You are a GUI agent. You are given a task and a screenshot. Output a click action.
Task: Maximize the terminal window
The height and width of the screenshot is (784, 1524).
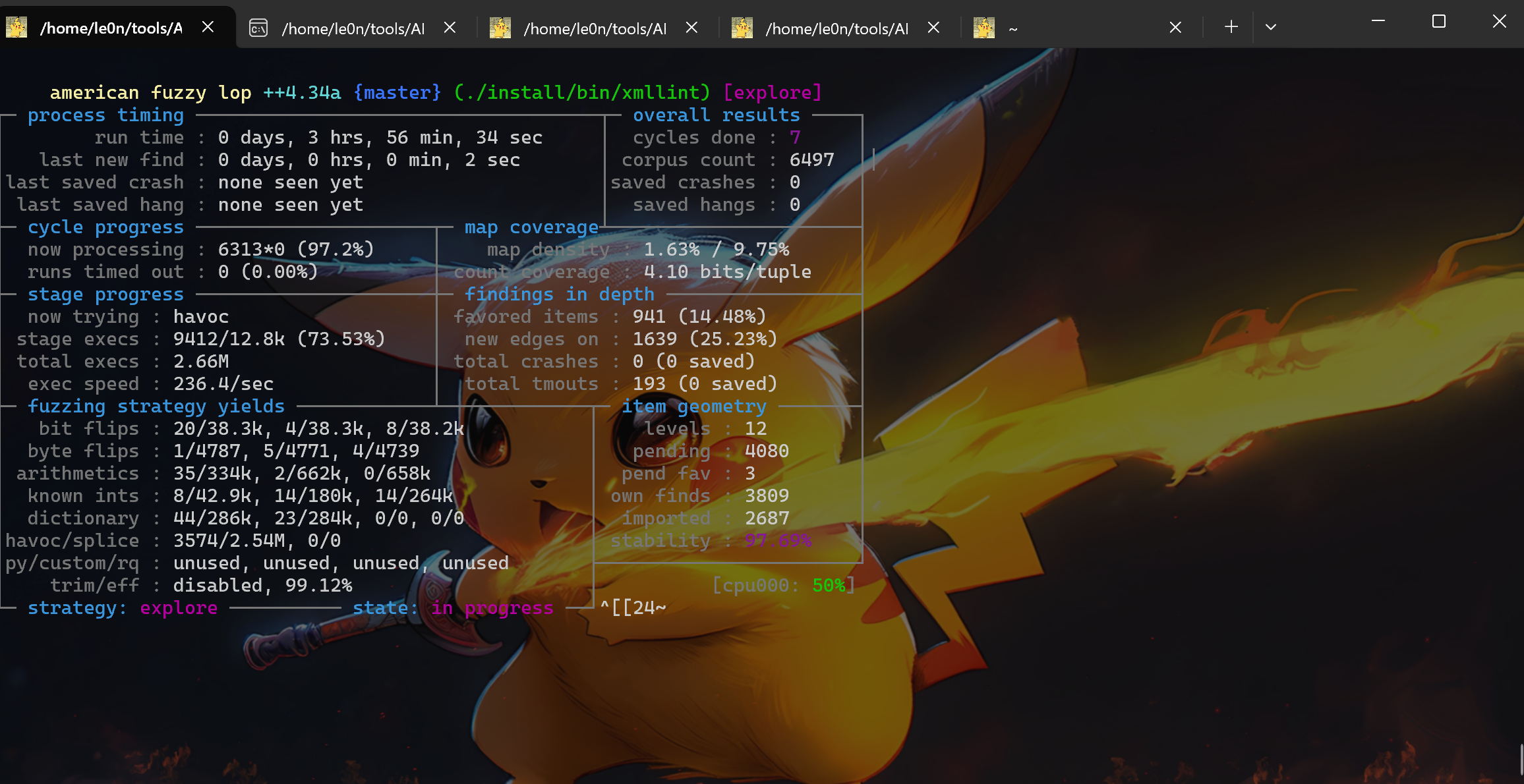tap(1439, 22)
